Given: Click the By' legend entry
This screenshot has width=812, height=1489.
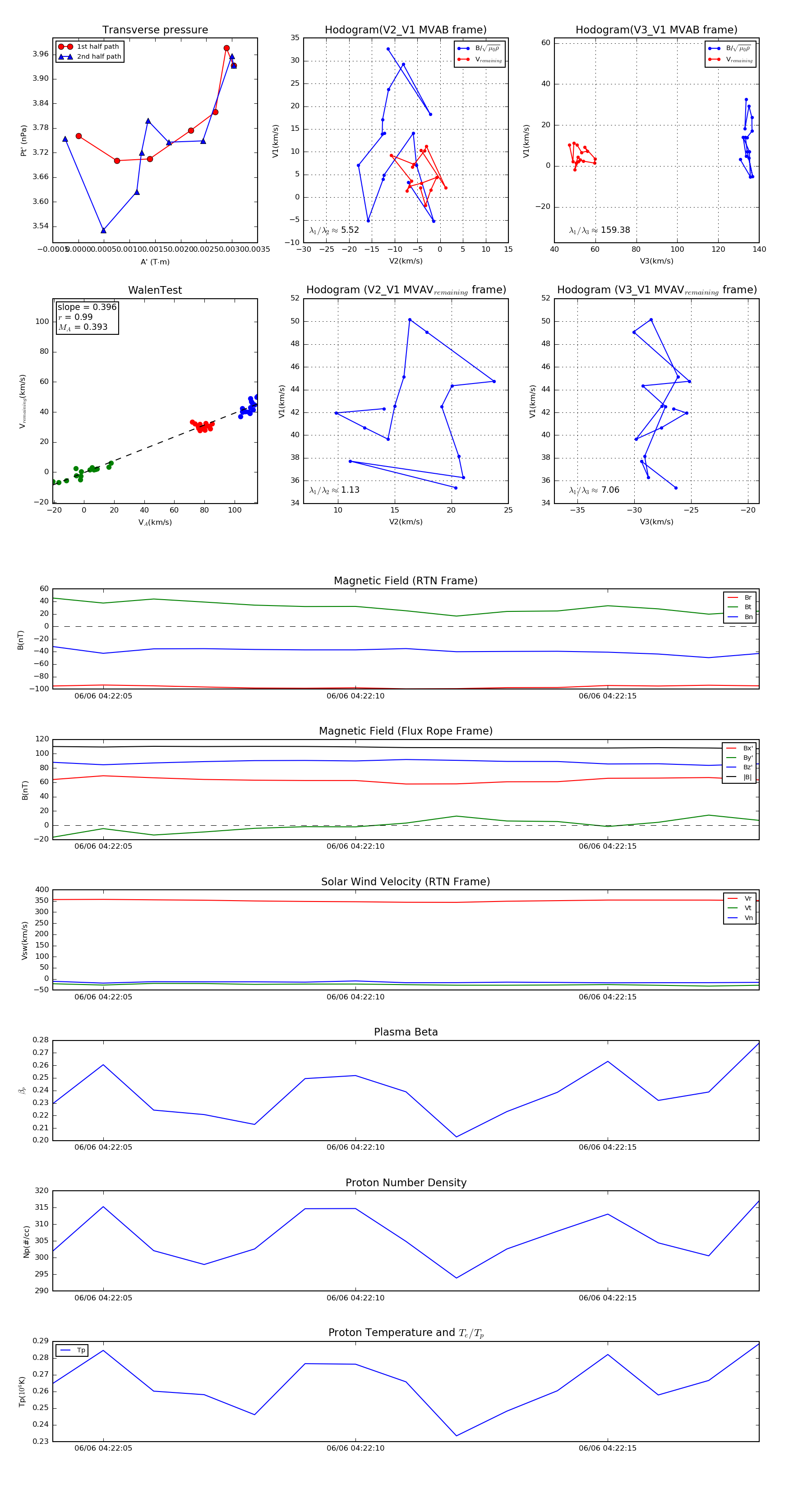Looking at the screenshot, I should tap(739, 758).
